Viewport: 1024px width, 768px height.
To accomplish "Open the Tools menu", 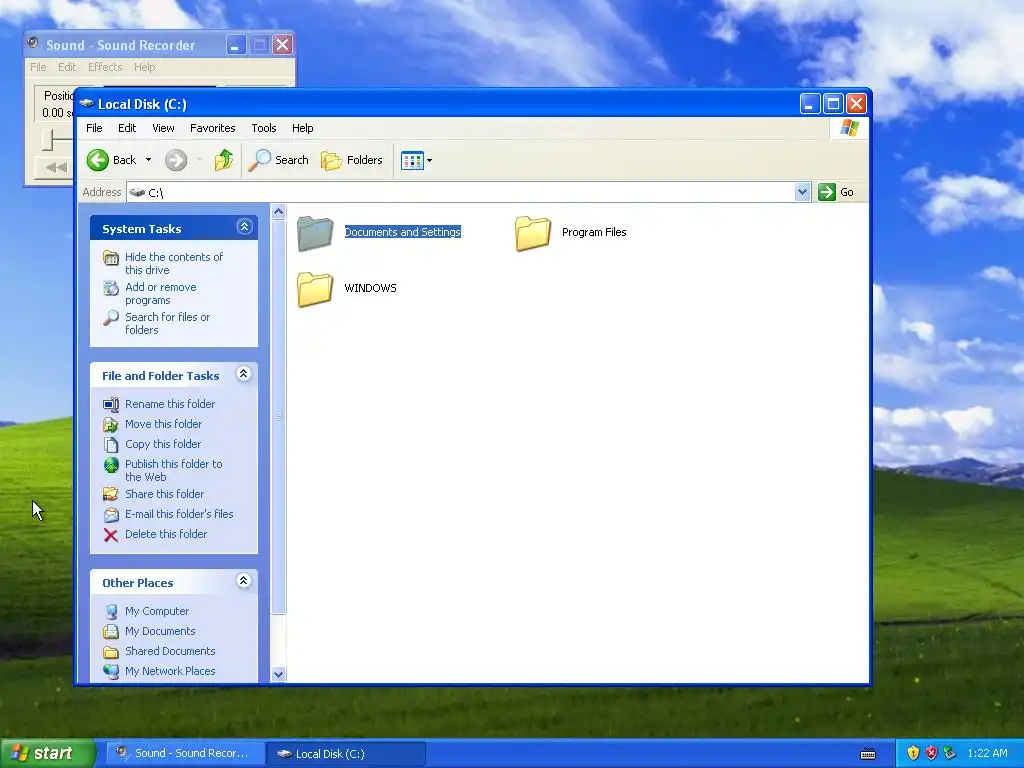I will click(264, 128).
